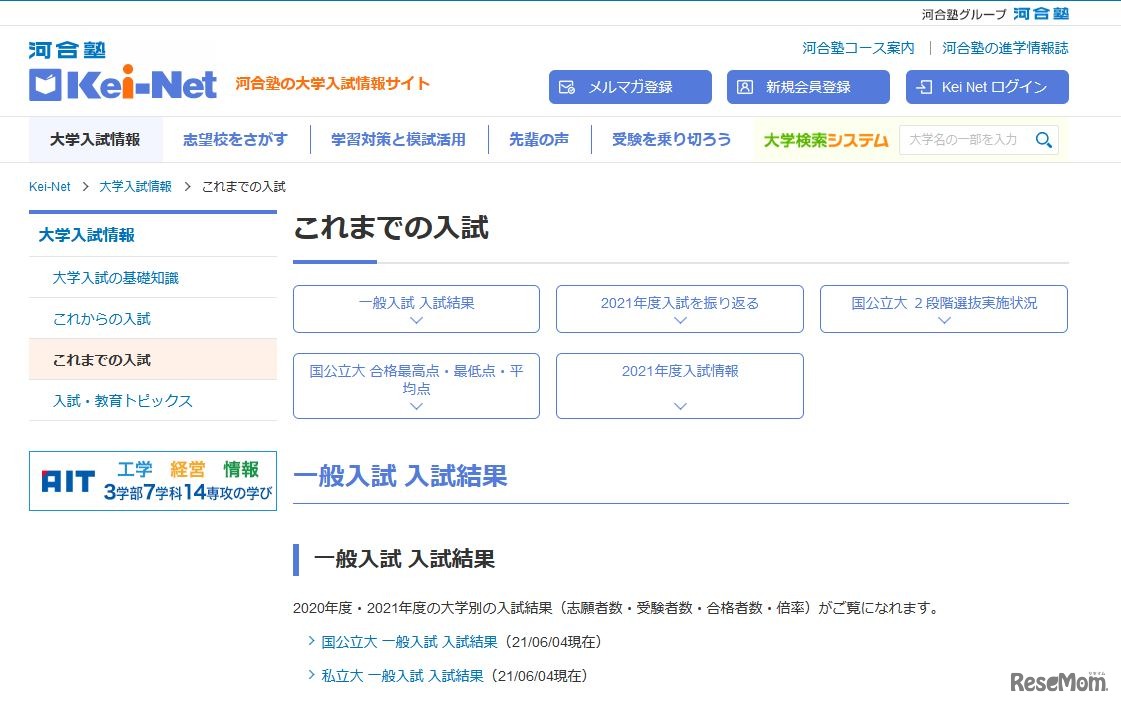Open the 大学検索システム
The image size is (1121, 705).
point(824,140)
